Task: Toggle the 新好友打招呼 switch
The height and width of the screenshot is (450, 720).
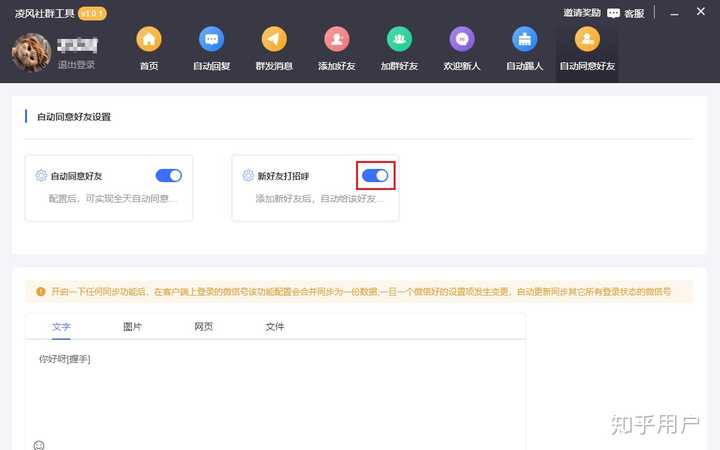Action: (x=375, y=175)
